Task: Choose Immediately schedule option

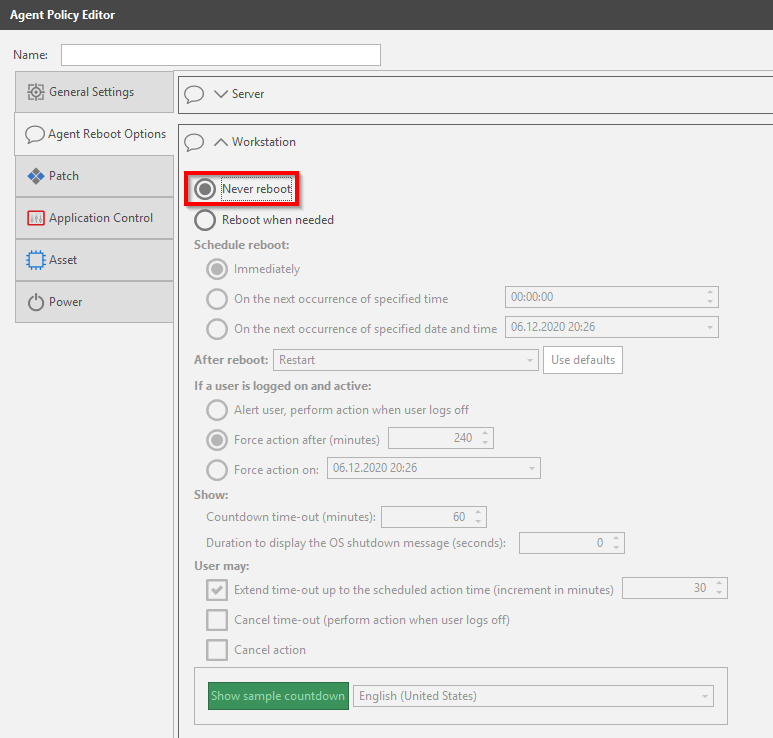Action: (x=217, y=269)
